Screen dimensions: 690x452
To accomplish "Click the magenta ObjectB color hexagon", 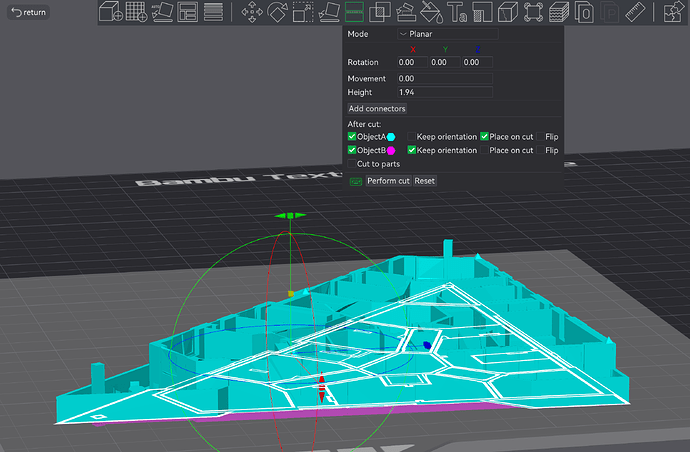I will (391, 151).
